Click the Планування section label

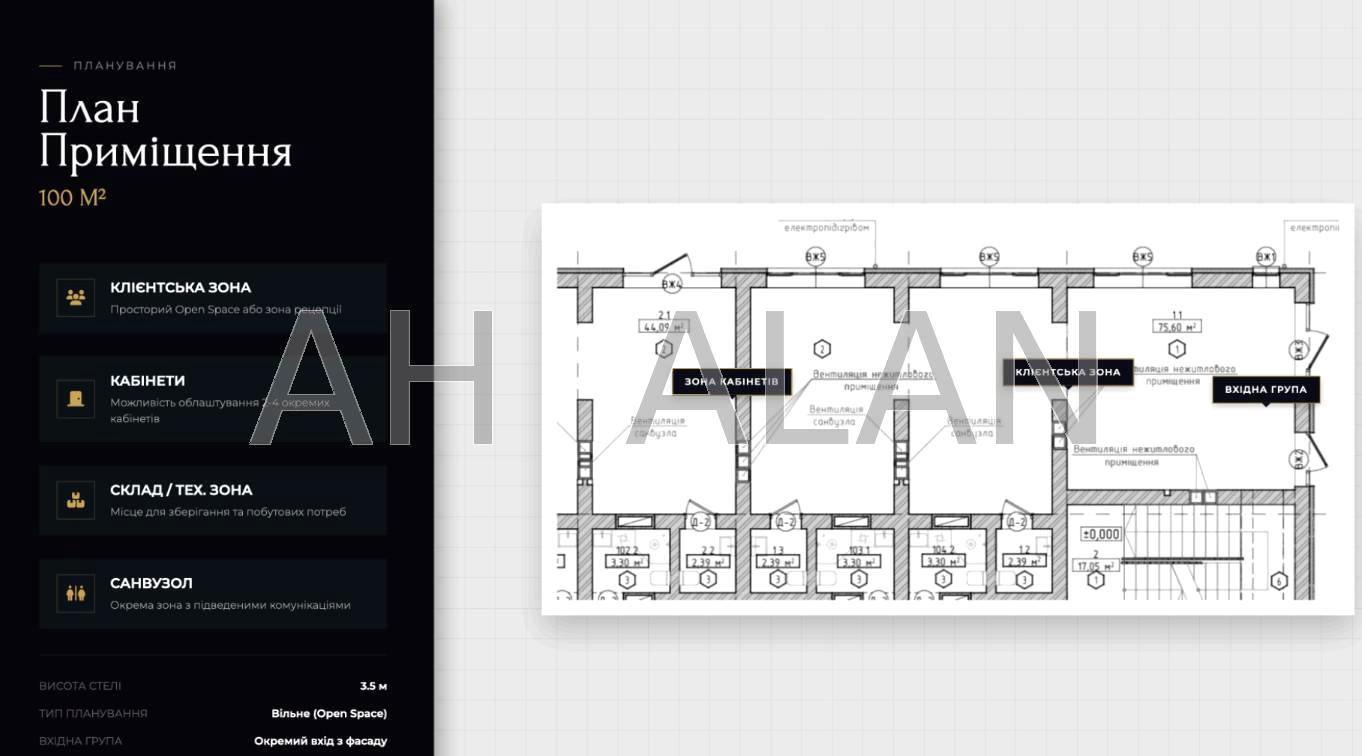pos(125,65)
